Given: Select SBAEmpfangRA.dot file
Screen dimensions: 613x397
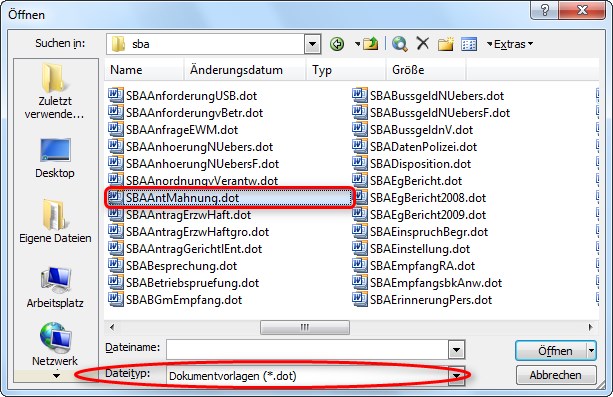Looking at the screenshot, I should pyautogui.click(x=414, y=266).
